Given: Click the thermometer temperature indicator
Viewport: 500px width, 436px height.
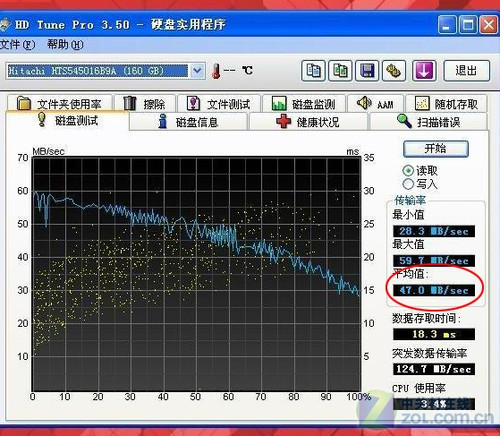Looking at the screenshot, I should [x=216, y=71].
